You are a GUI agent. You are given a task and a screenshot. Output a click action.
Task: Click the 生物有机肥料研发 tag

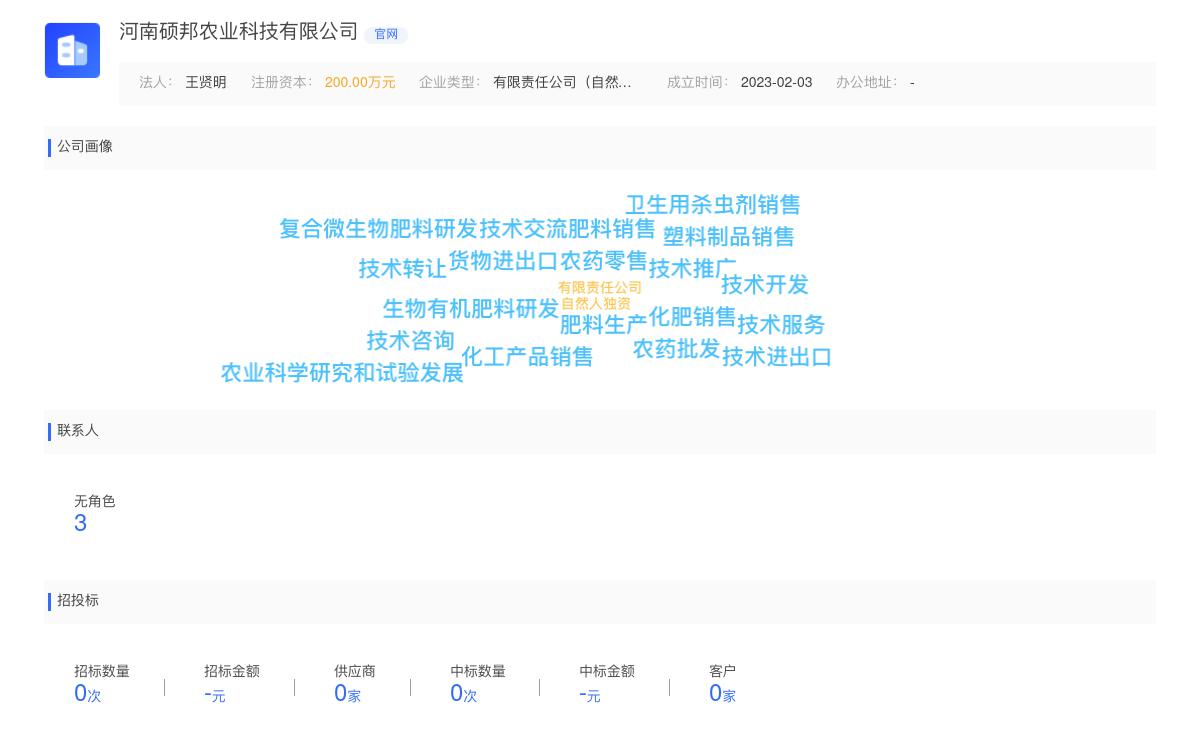point(471,309)
